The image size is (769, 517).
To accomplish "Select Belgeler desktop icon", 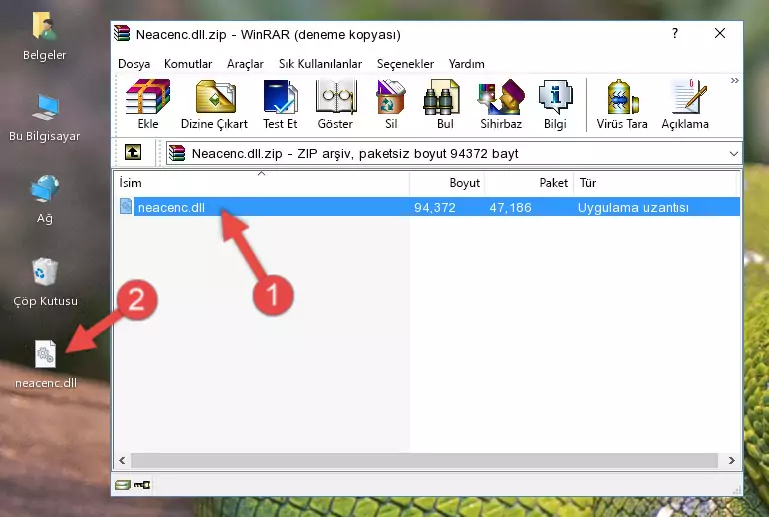I will point(44,36).
